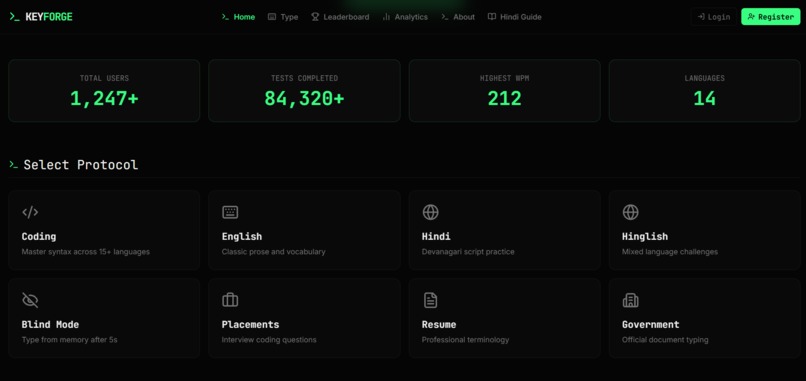
Task: Click the keyboard icon on English card
Action: coord(230,212)
